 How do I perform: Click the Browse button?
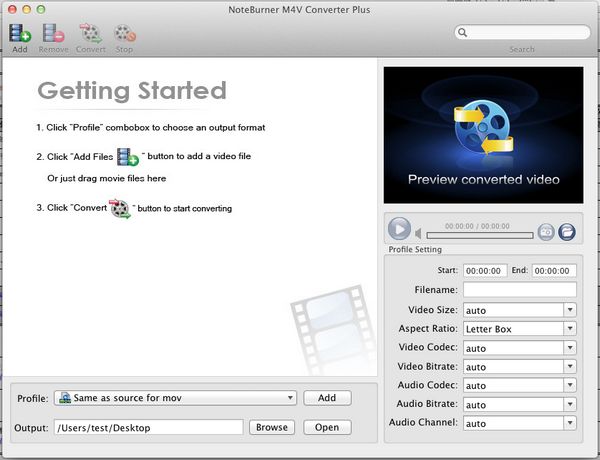(x=272, y=427)
